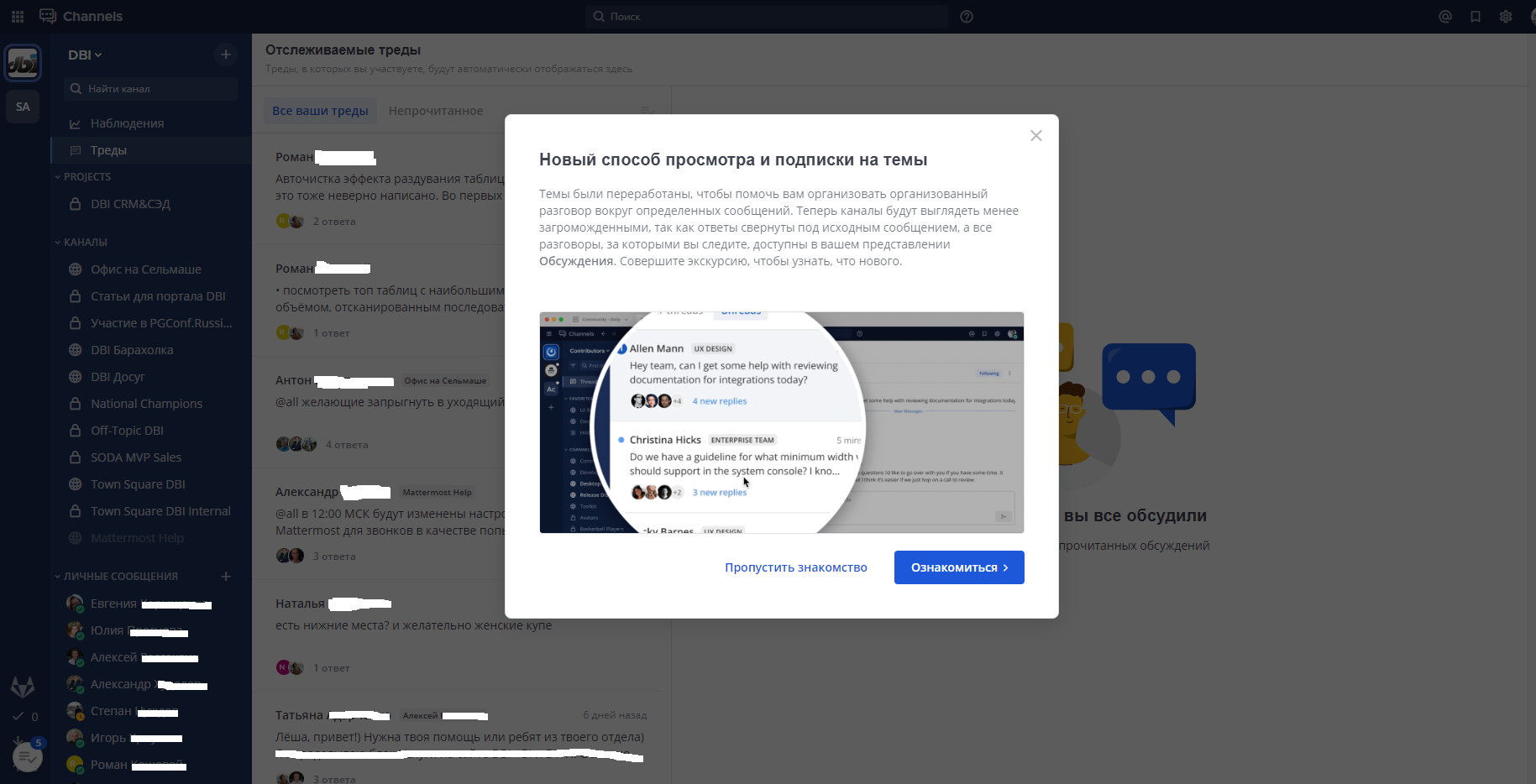The image size is (1536, 784).
Task: Click the threads preview image in dialog
Action: 782,422
